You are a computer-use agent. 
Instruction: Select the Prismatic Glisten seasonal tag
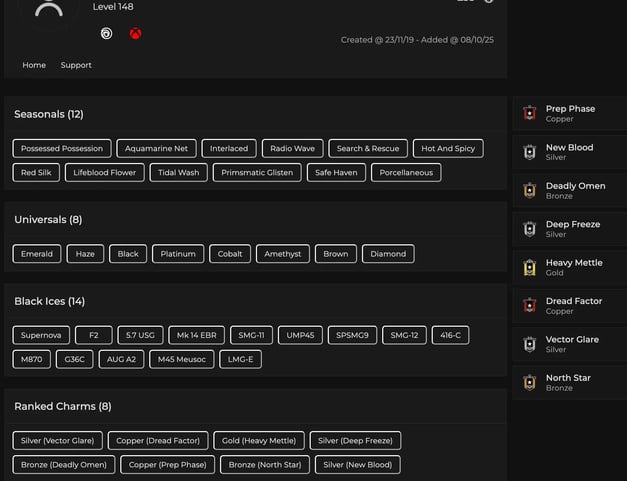coord(257,172)
